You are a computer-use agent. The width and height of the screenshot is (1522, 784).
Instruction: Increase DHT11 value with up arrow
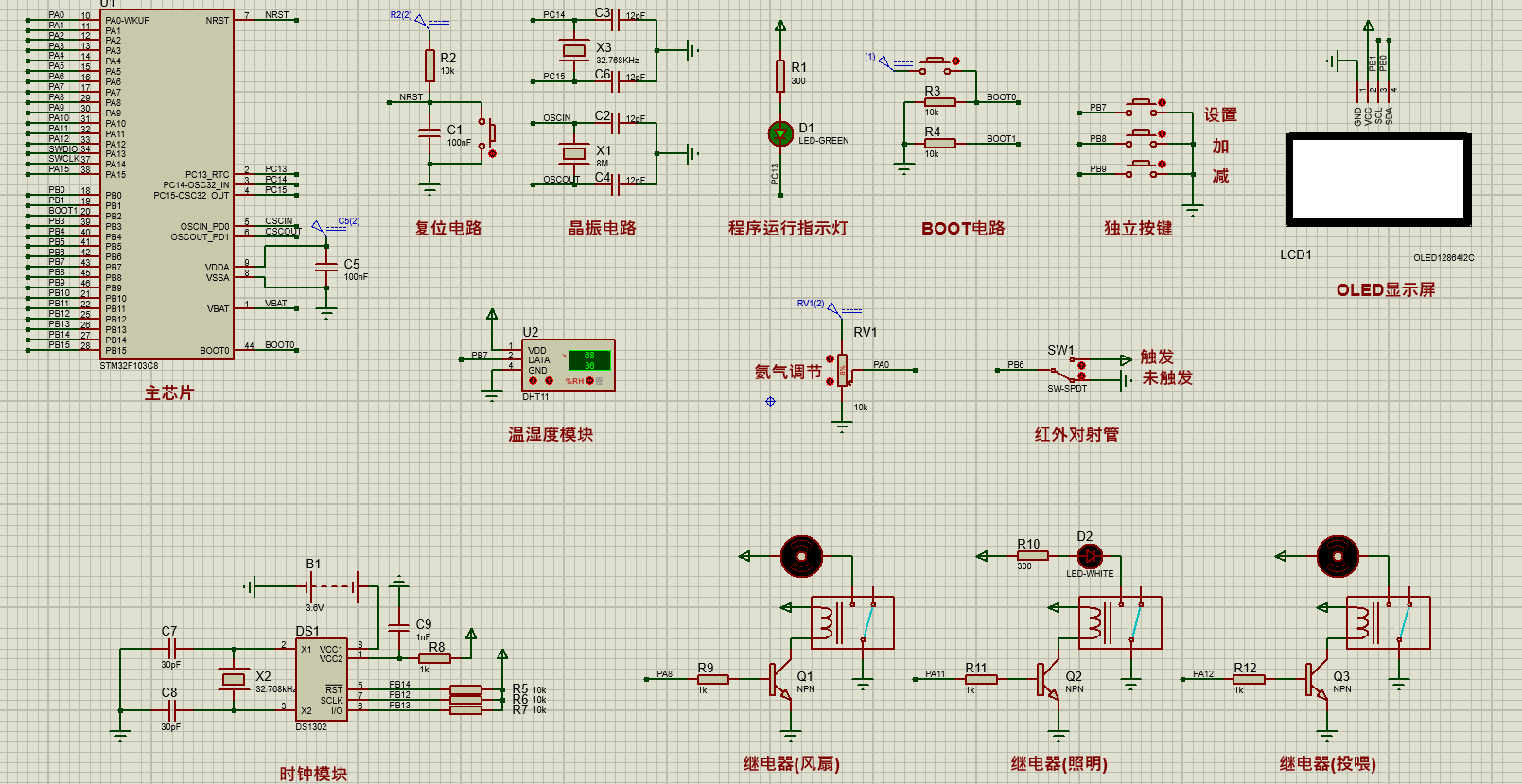(549, 380)
